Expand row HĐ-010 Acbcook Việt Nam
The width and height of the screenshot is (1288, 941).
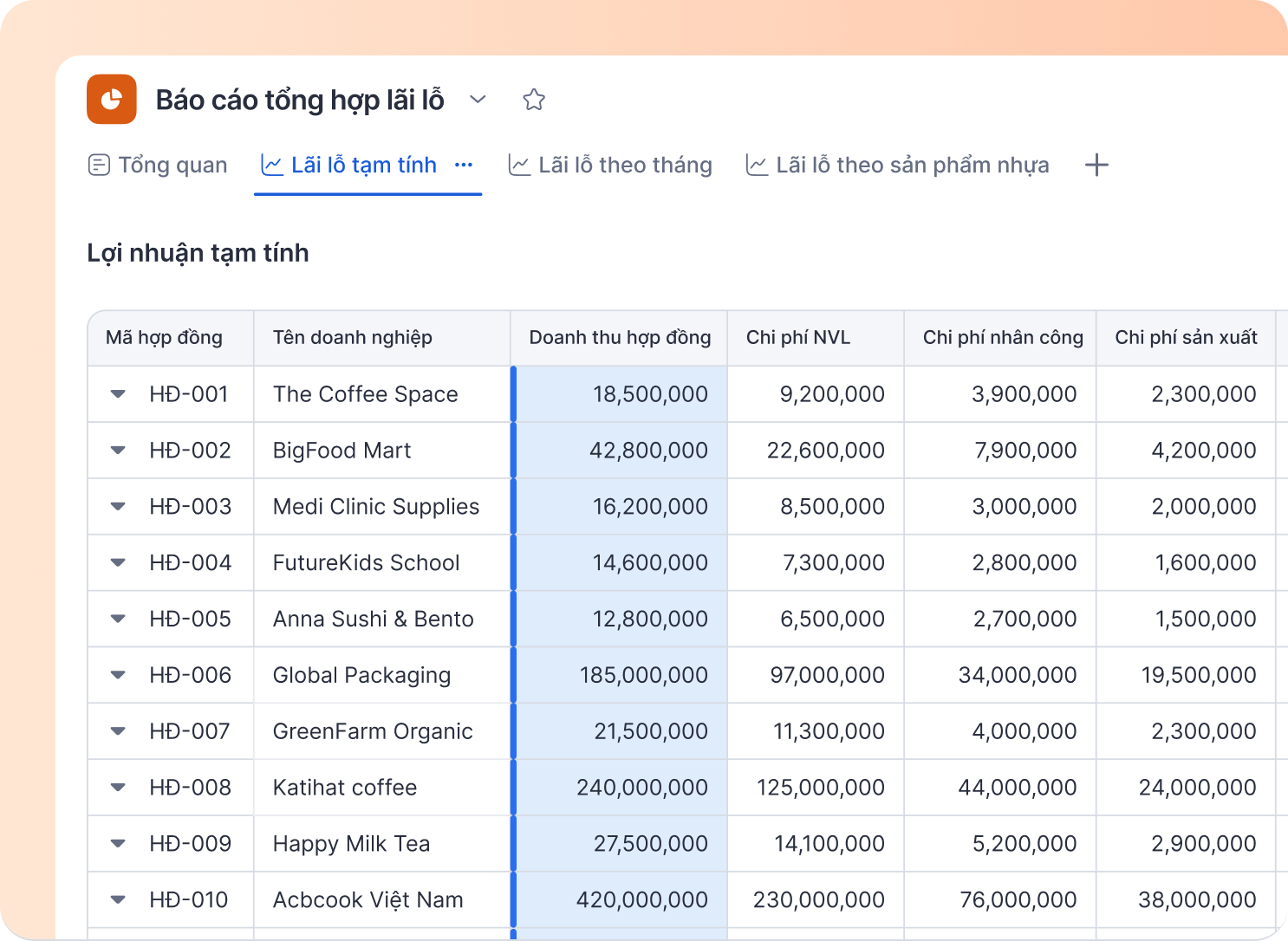tap(118, 899)
